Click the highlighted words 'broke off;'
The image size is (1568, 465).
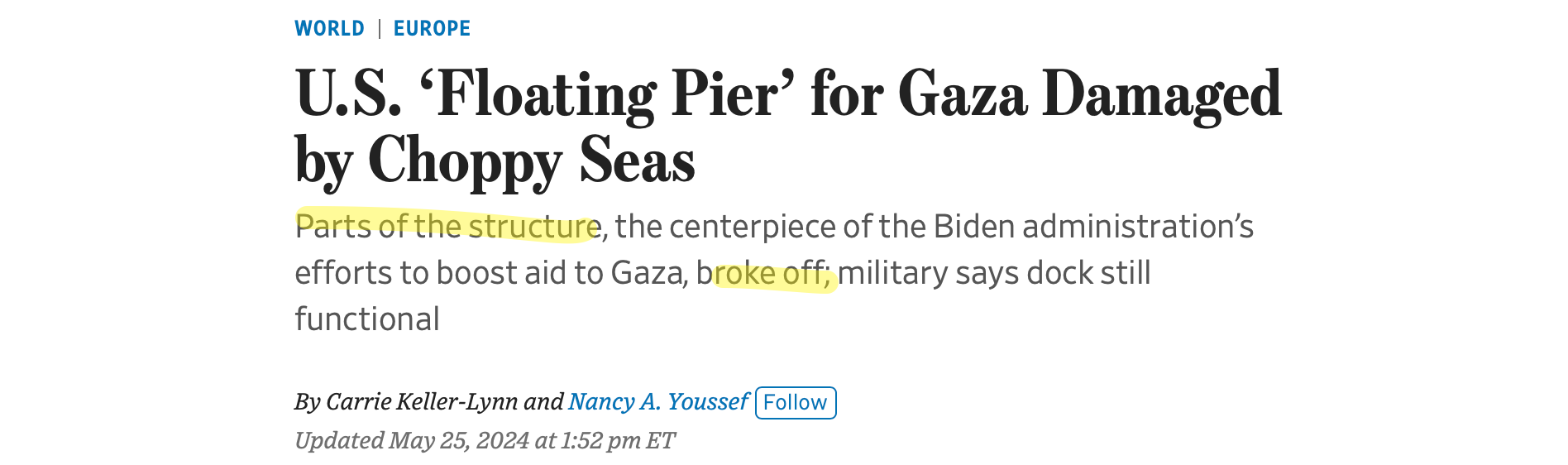coord(772,274)
